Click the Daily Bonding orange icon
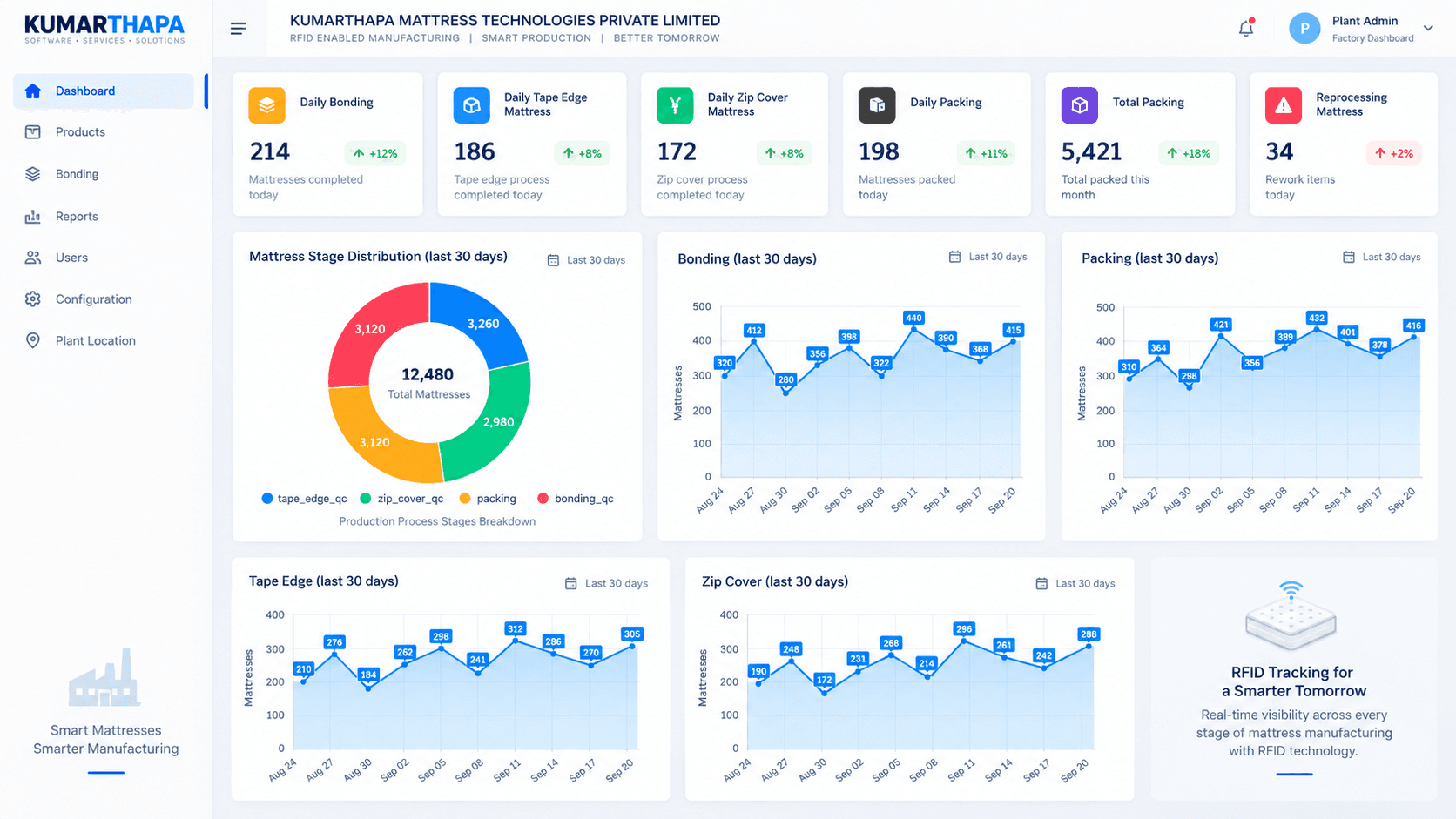Screen dimensions: 1456x819 (x=266, y=105)
